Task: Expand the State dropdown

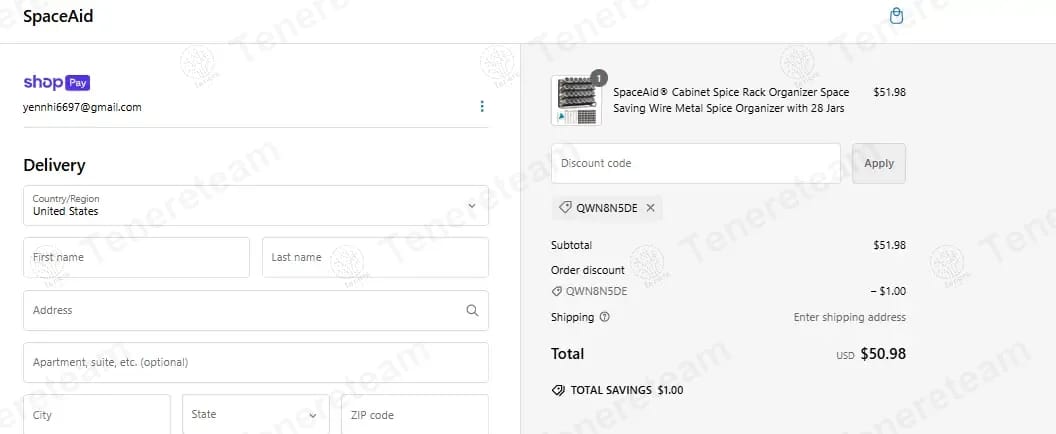Action: [256, 414]
